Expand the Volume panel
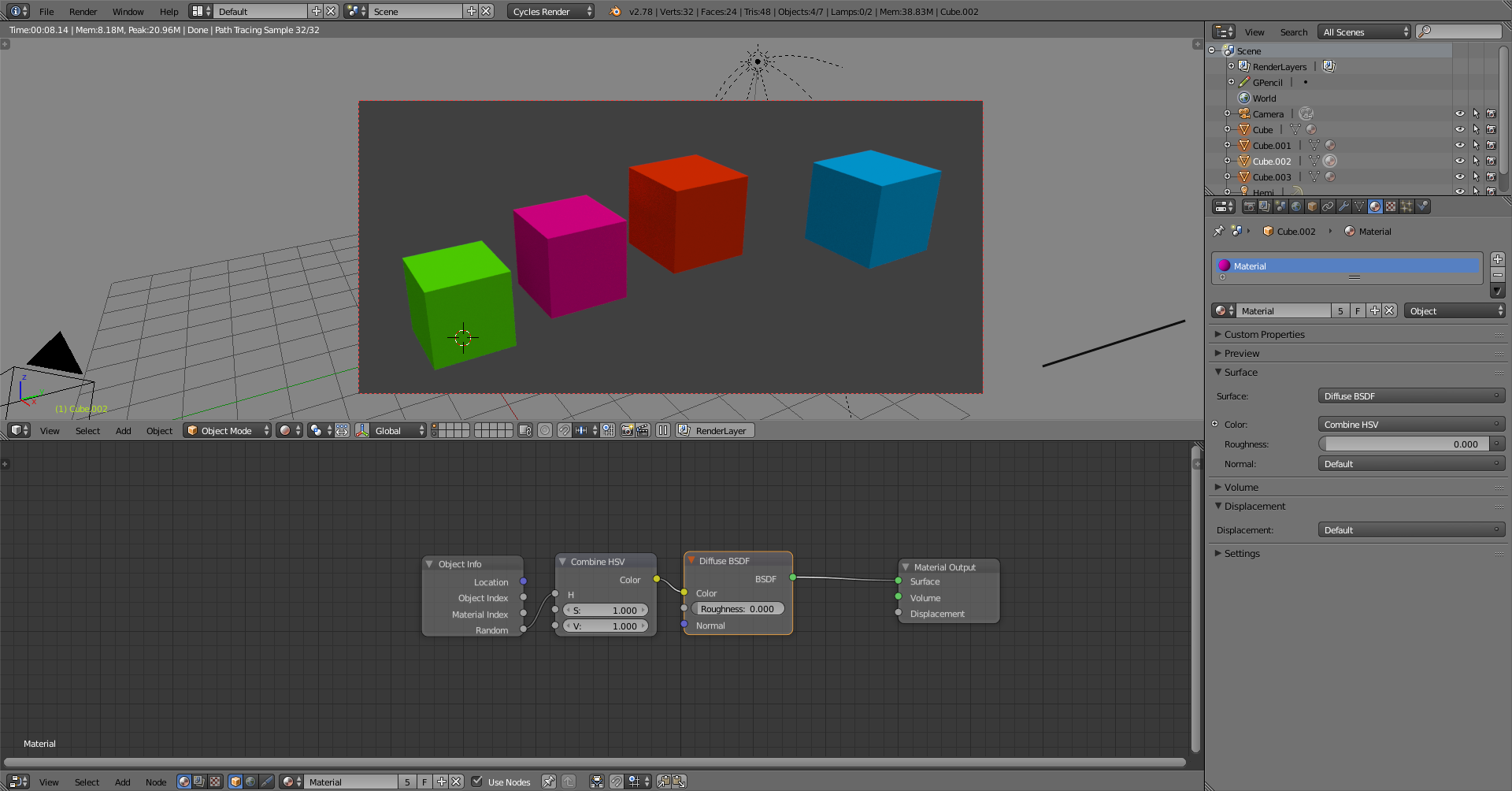The width and height of the screenshot is (1512, 791). [x=1241, y=487]
